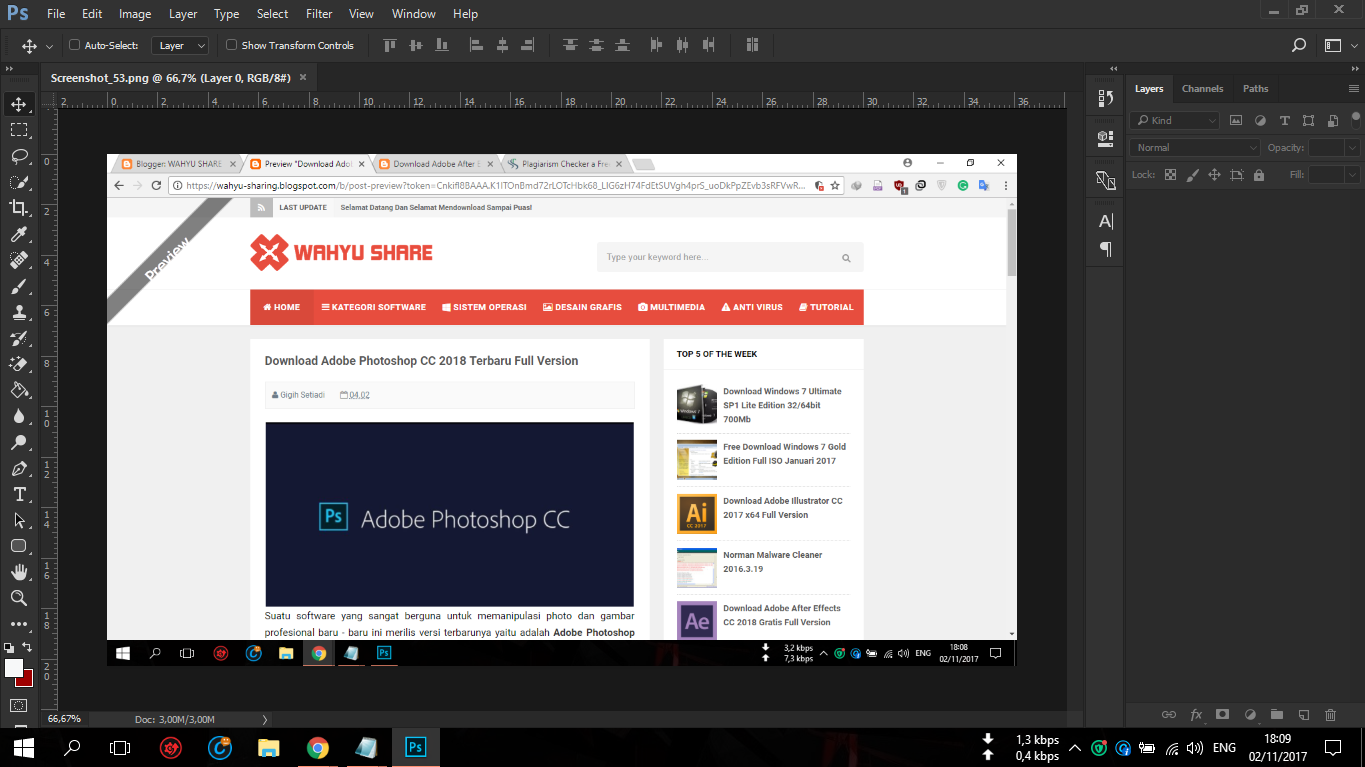Select the Pen tool
Viewport: 1365px width, 767px height.
click(x=18, y=468)
